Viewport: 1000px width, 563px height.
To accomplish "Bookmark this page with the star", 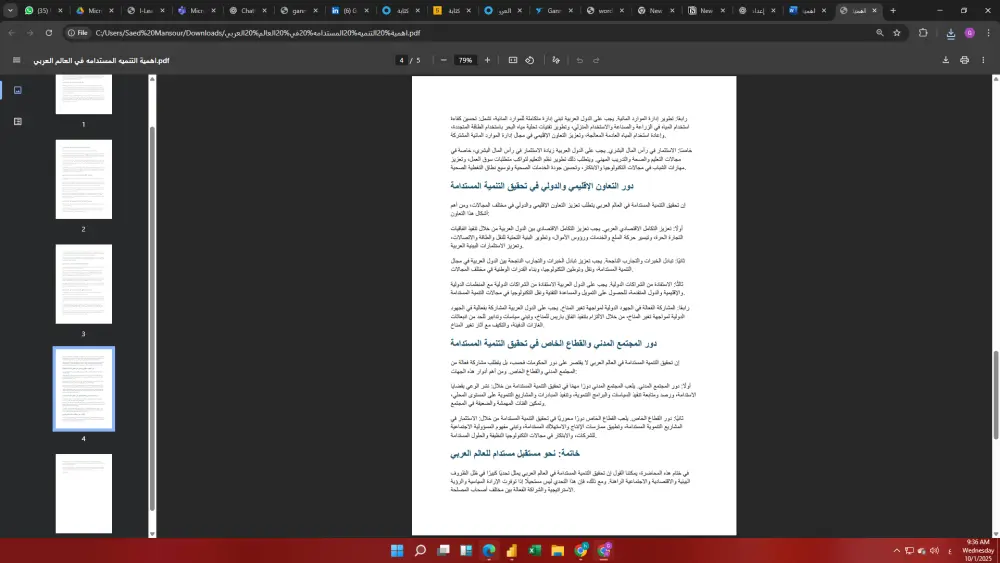I will (x=897, y=33).
